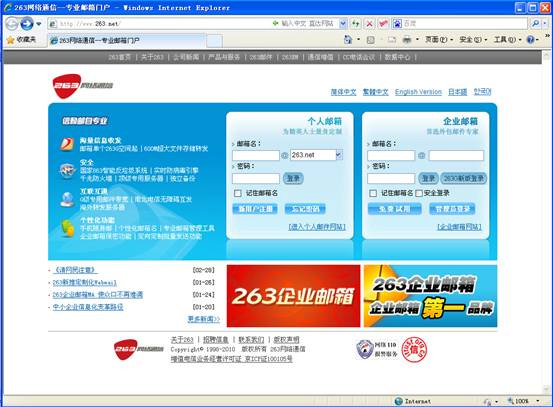Open the address bar history dropdown
The image size is (553, 407).
pos(342,24)
